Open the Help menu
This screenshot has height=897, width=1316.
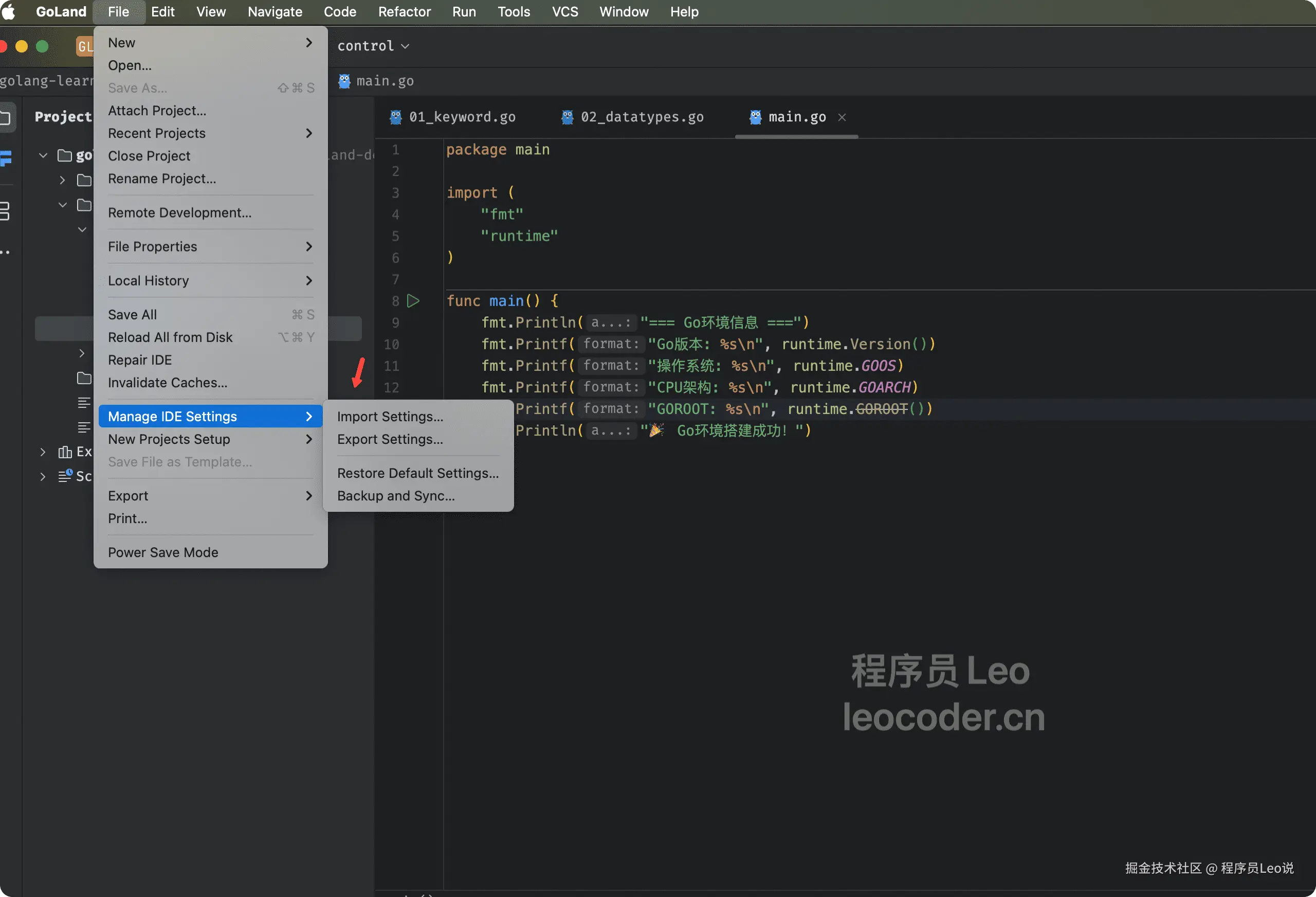pyautogui.click(x=684, y=11)
